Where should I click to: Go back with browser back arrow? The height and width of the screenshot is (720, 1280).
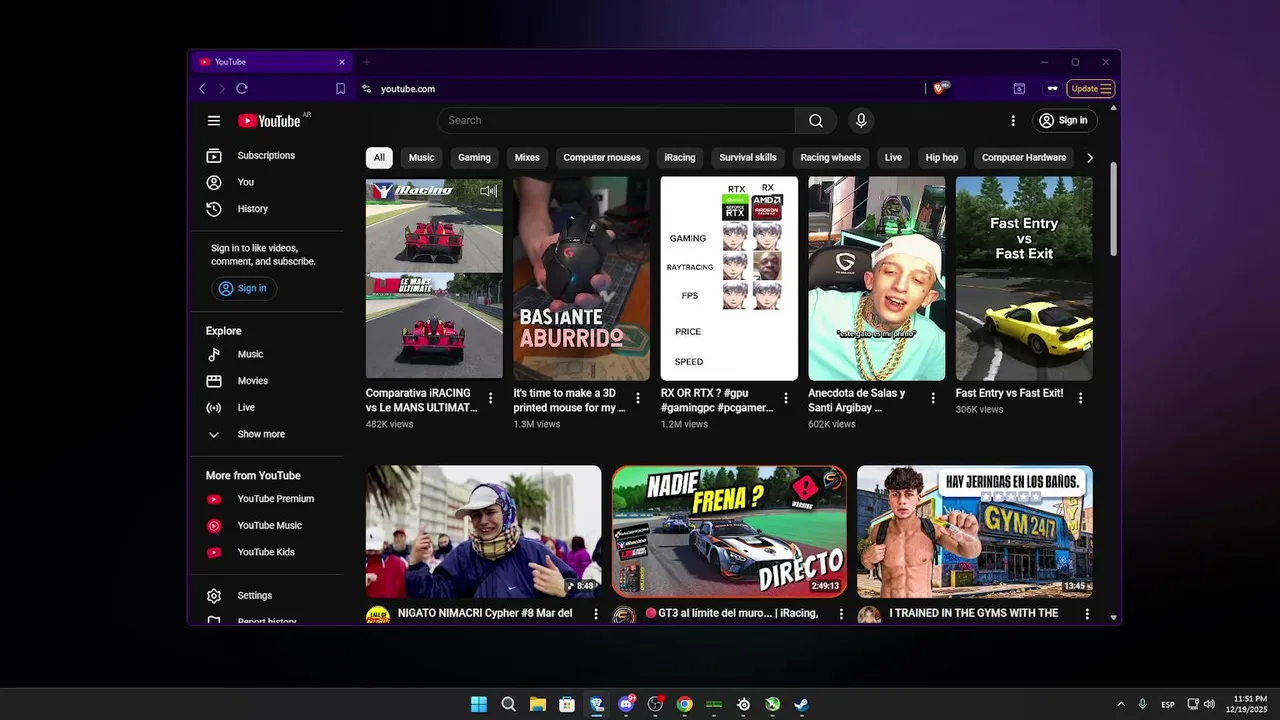point(202,89)
